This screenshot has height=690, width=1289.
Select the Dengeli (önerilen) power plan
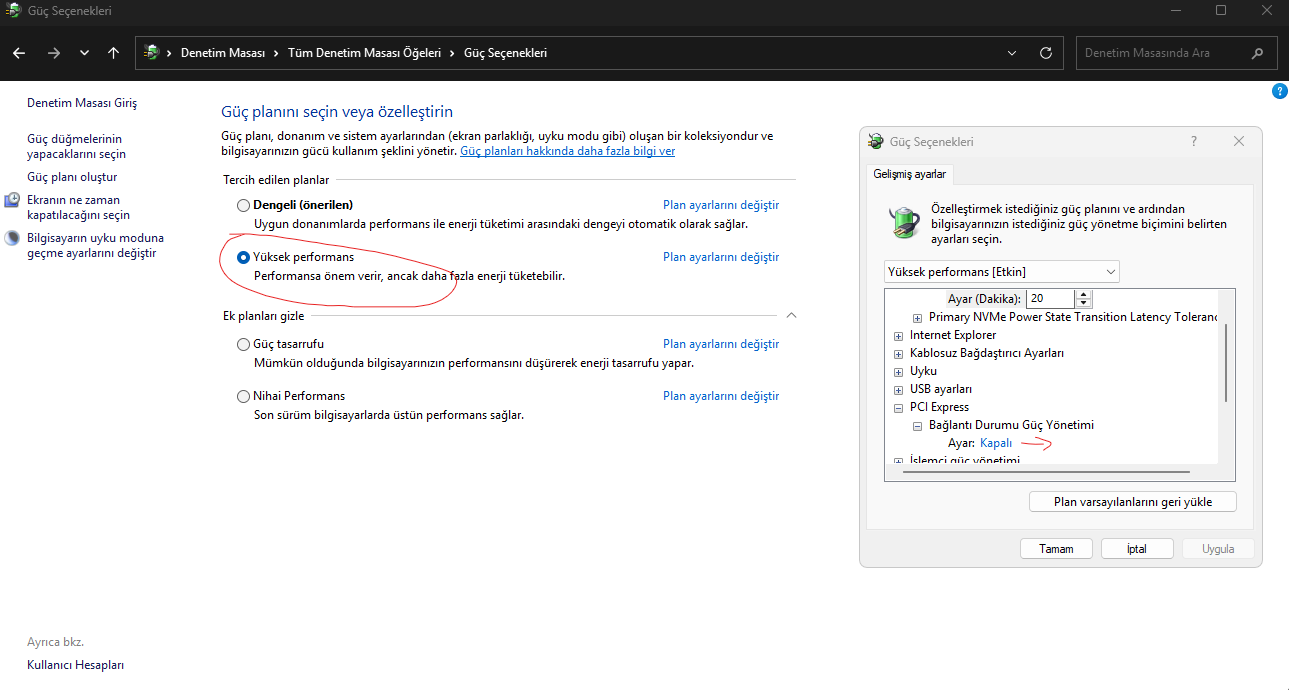(x=243, y=205)
